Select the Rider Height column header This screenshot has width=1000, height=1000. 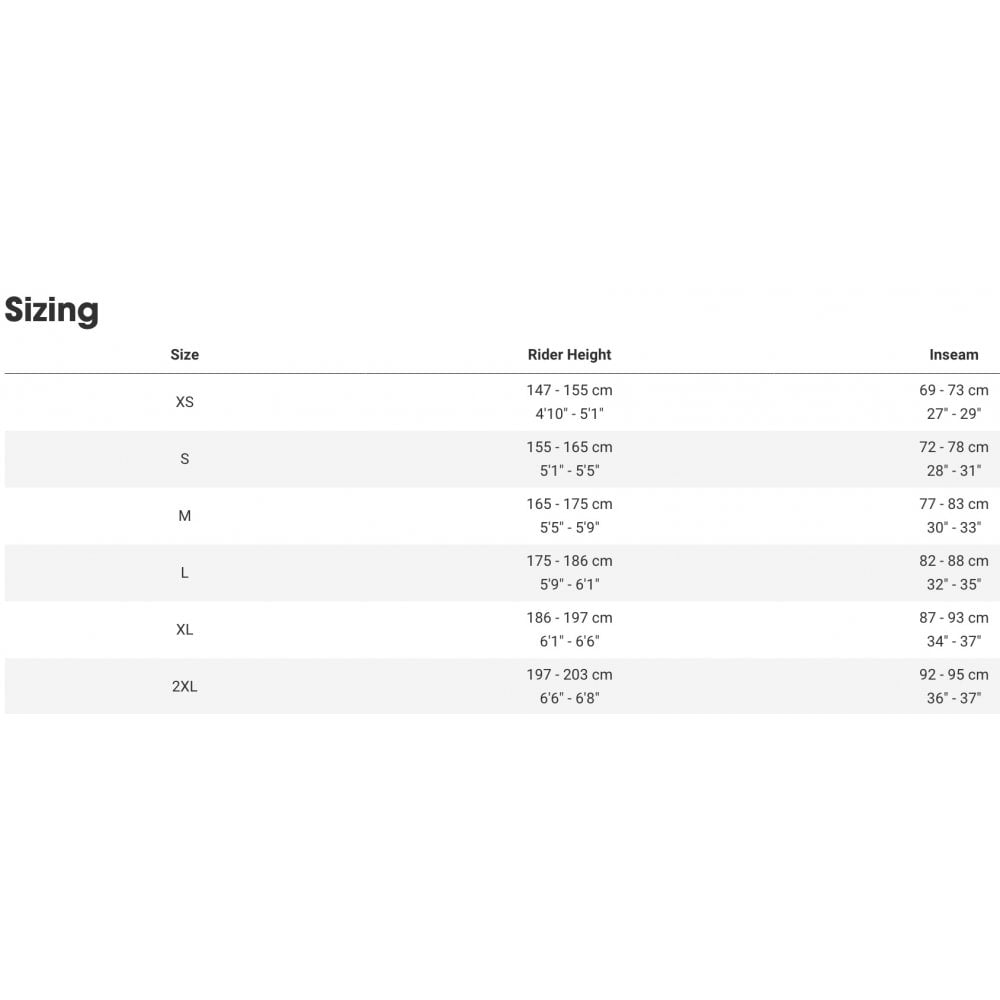(569, 355)
